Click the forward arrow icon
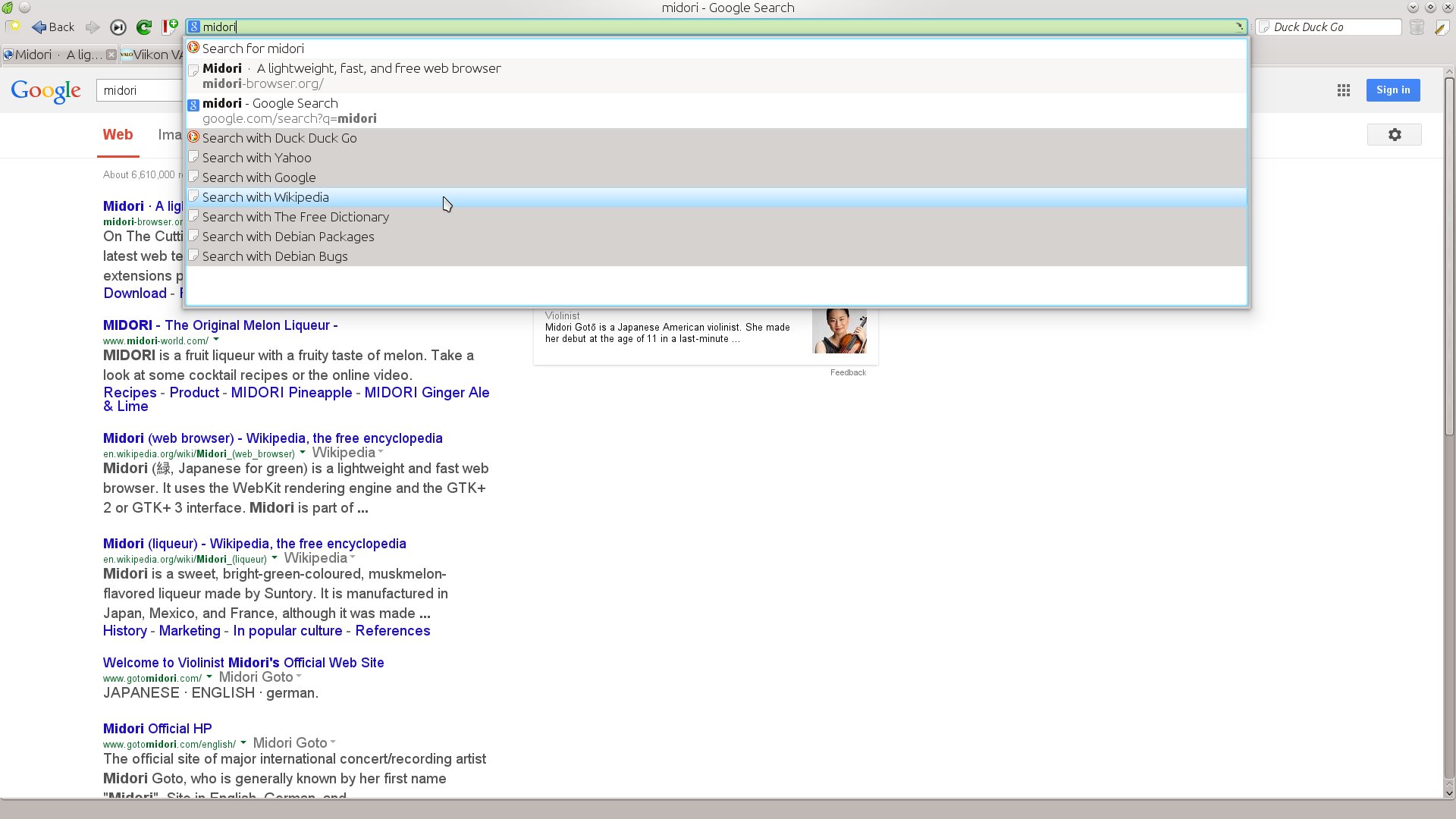This screenshot has width=1456, height=819. point(93,27)
